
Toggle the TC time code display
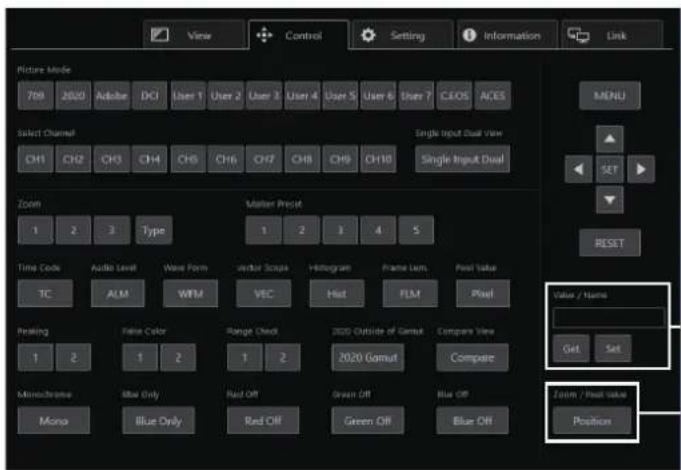[45, 294]
